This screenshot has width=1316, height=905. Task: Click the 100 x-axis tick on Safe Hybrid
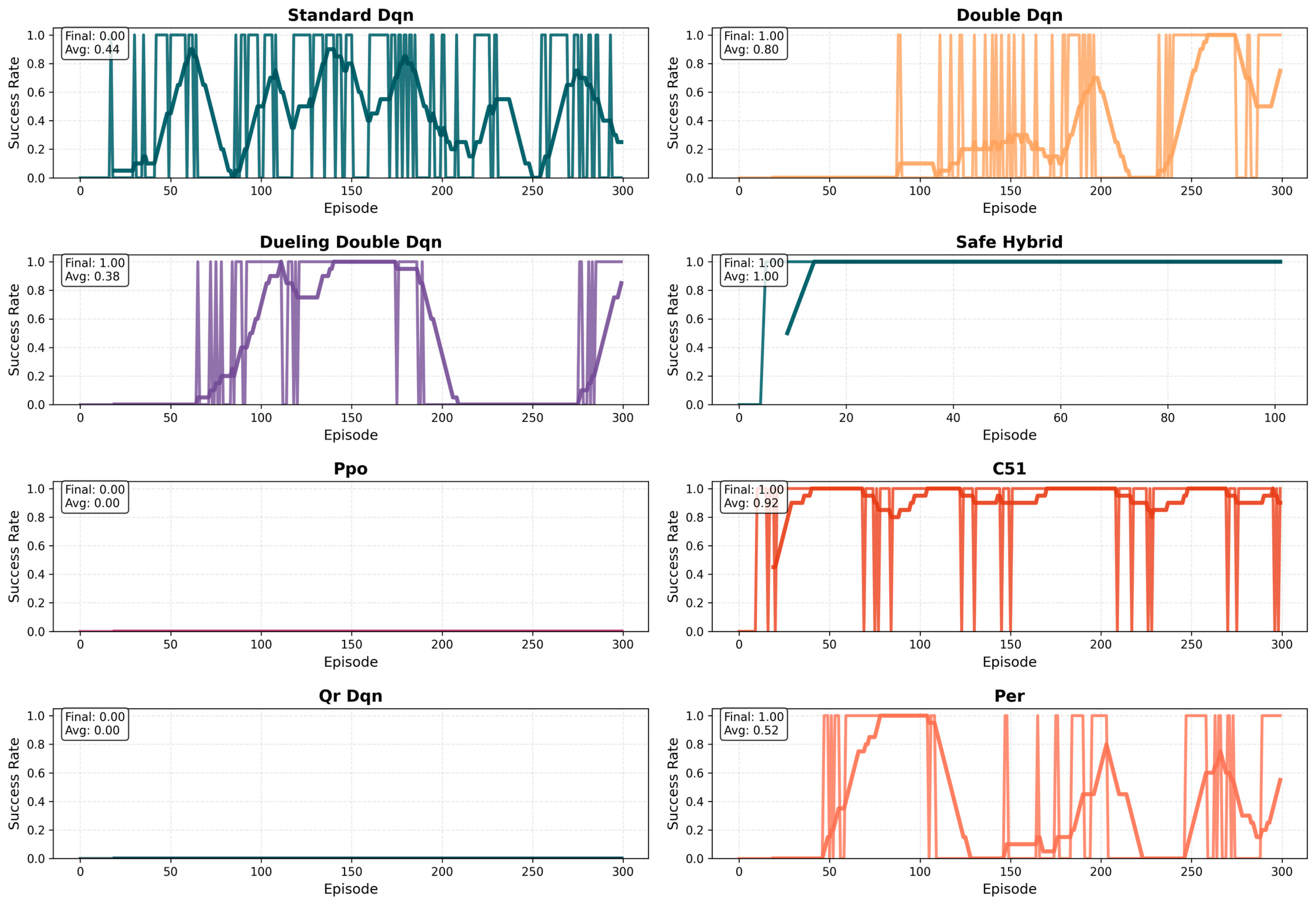[1275, 418]
